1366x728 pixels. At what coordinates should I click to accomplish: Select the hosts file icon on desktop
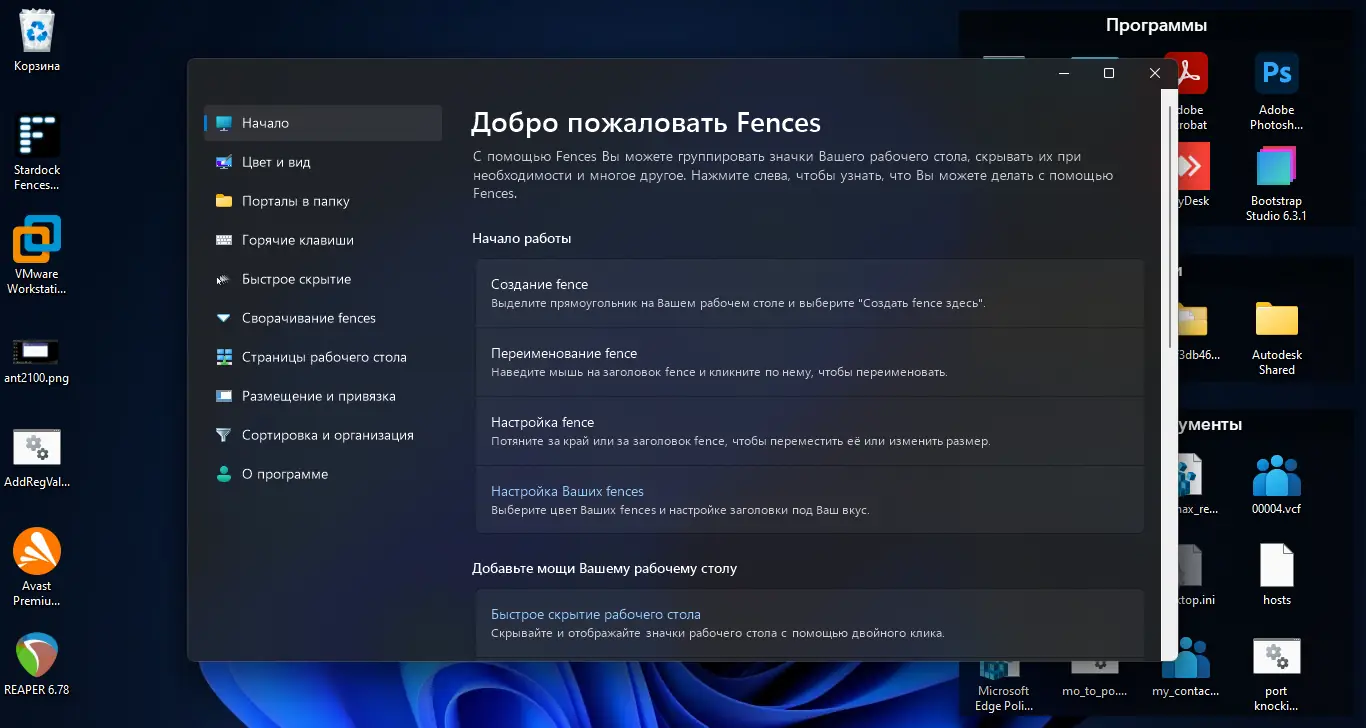pos(1277,575)
